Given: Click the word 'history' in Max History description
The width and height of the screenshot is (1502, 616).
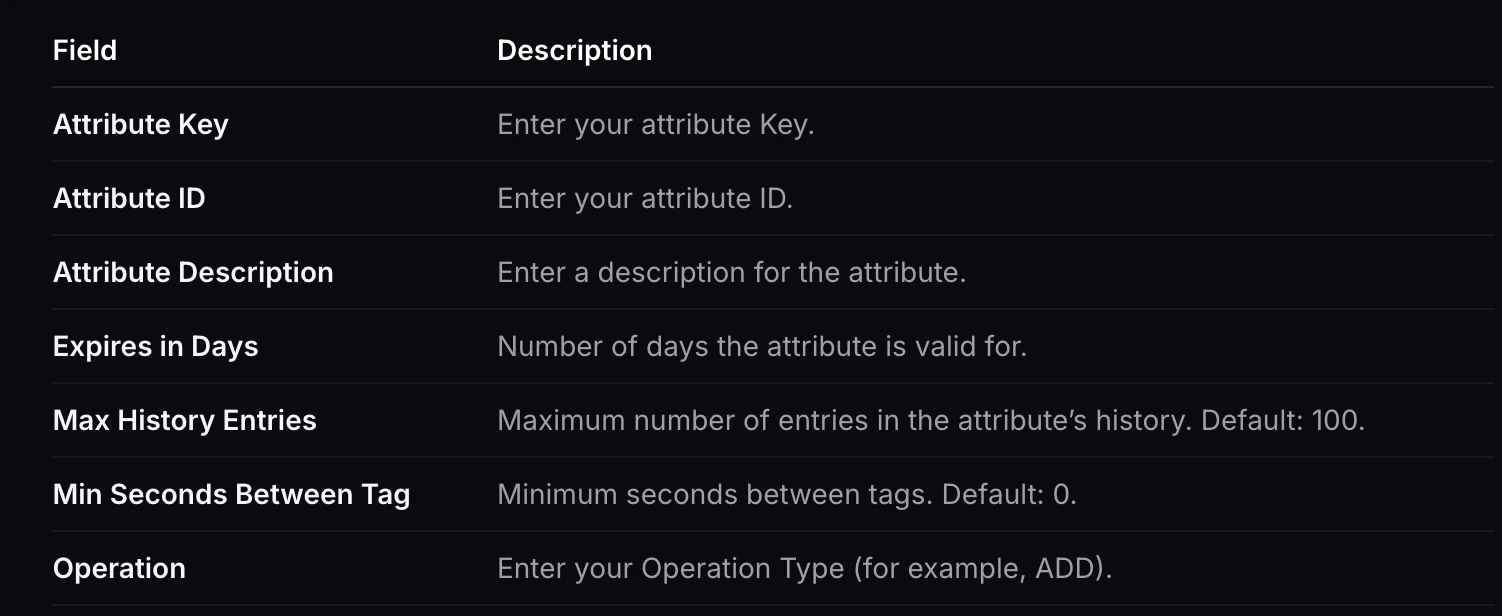Looking at the screenshot, I should pyautogui.click(x=1138, y=420).
